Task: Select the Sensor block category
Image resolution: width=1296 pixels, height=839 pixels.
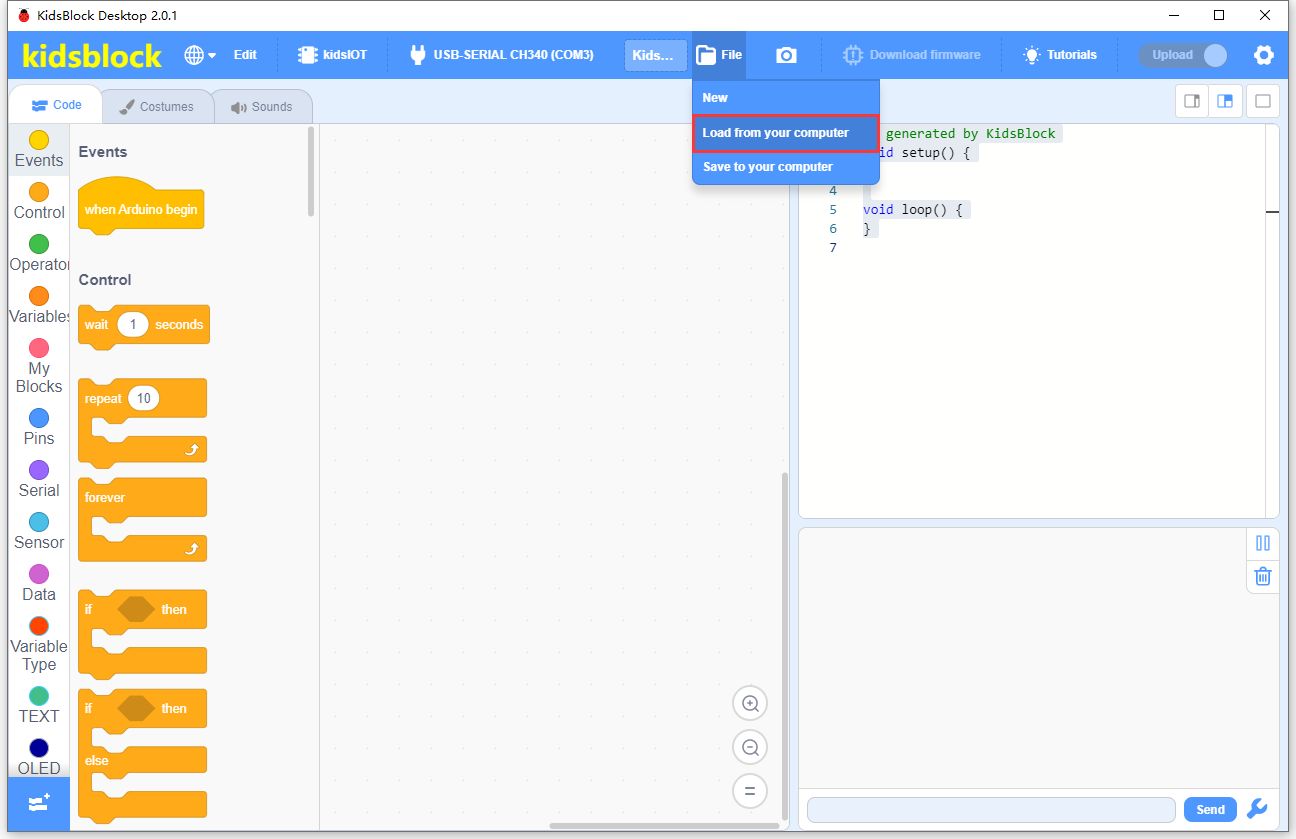Action: [x=39, y=532]
